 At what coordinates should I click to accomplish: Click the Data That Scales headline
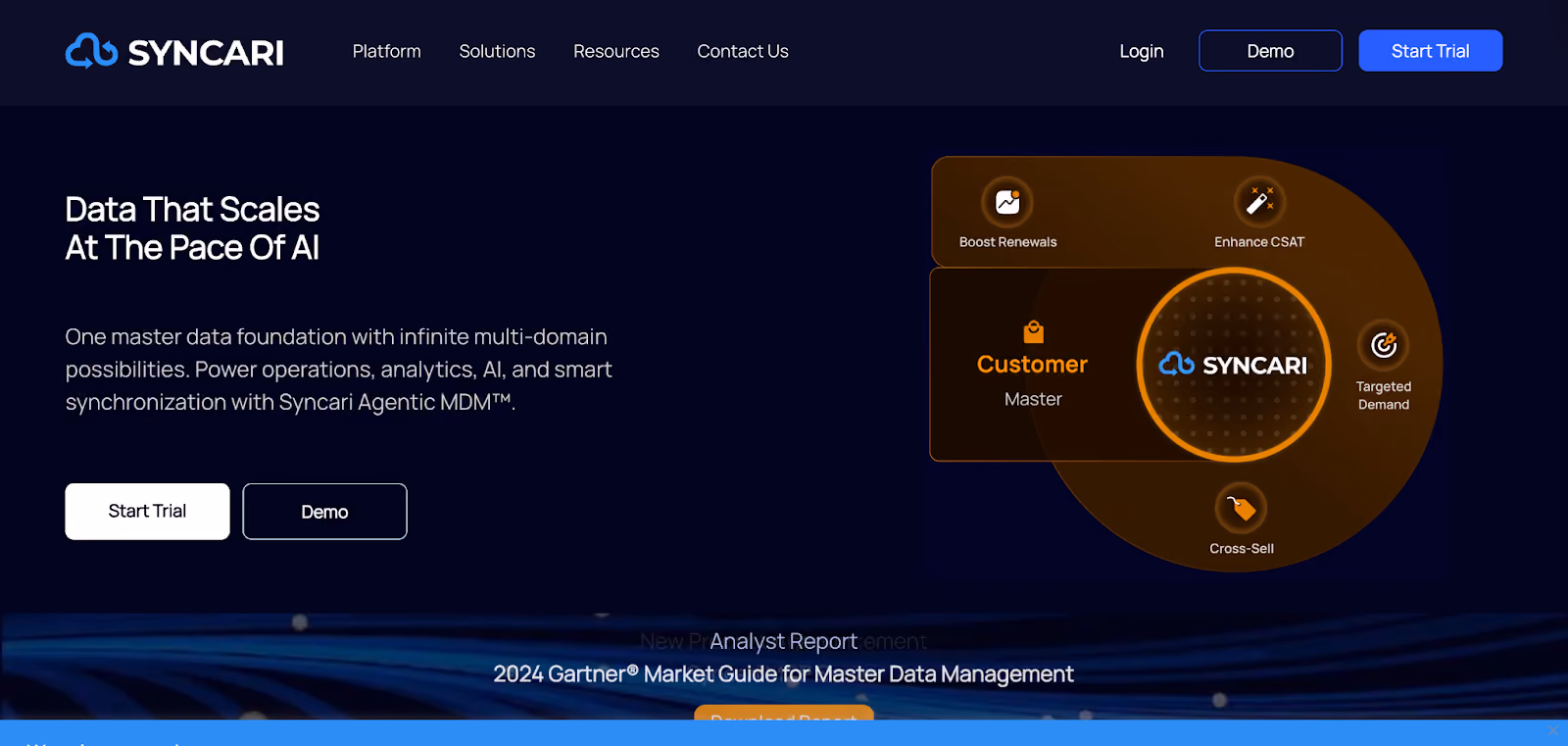(x=193, y=228)
